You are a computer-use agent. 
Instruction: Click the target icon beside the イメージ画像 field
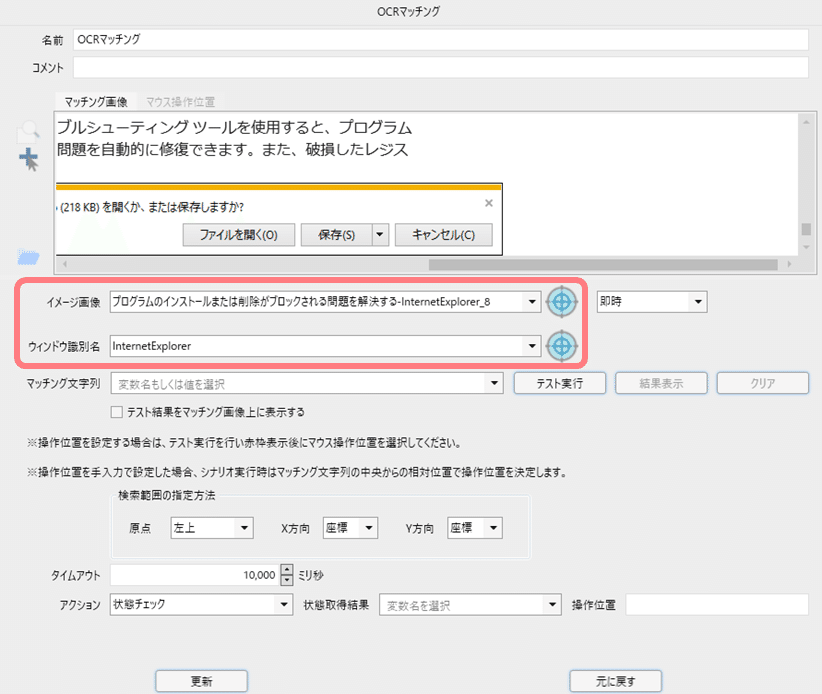click(x=561, y=301)
